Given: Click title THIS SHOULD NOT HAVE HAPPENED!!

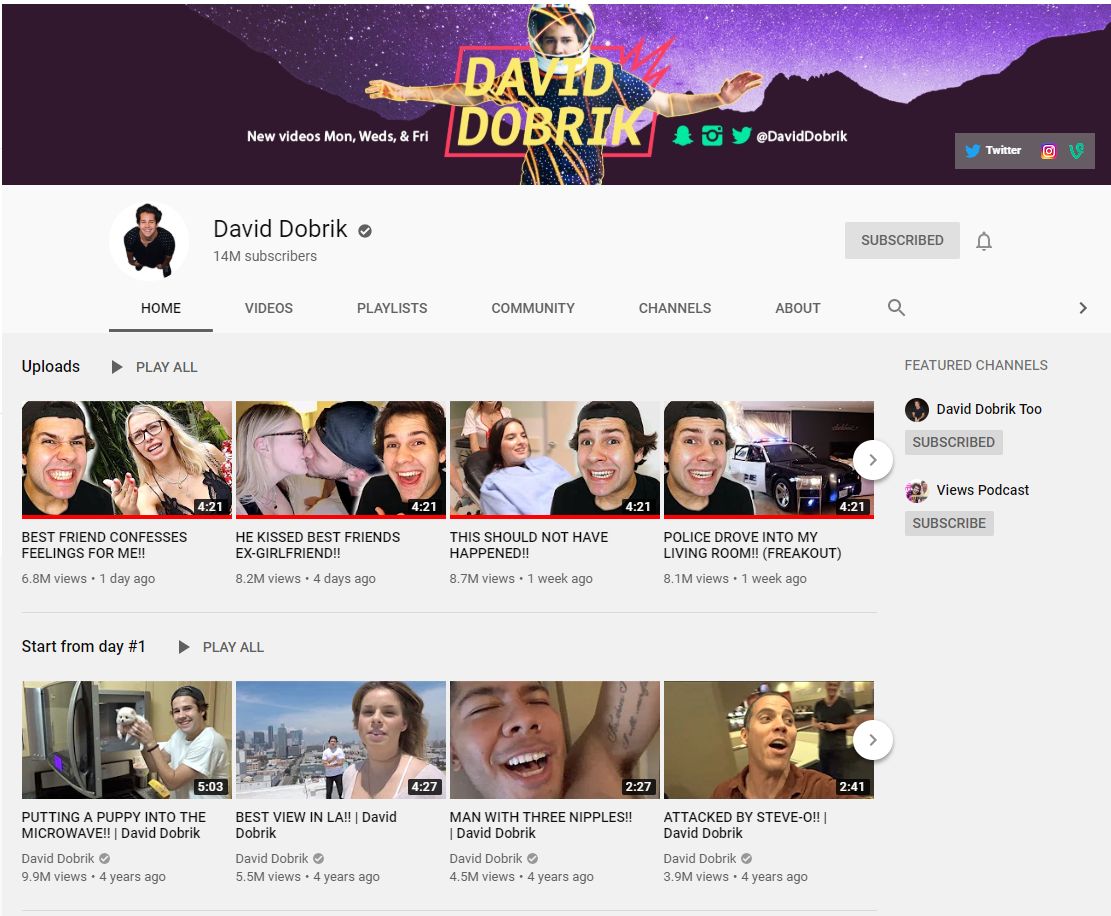Looking at the screenshot, I should pos(529,545).
